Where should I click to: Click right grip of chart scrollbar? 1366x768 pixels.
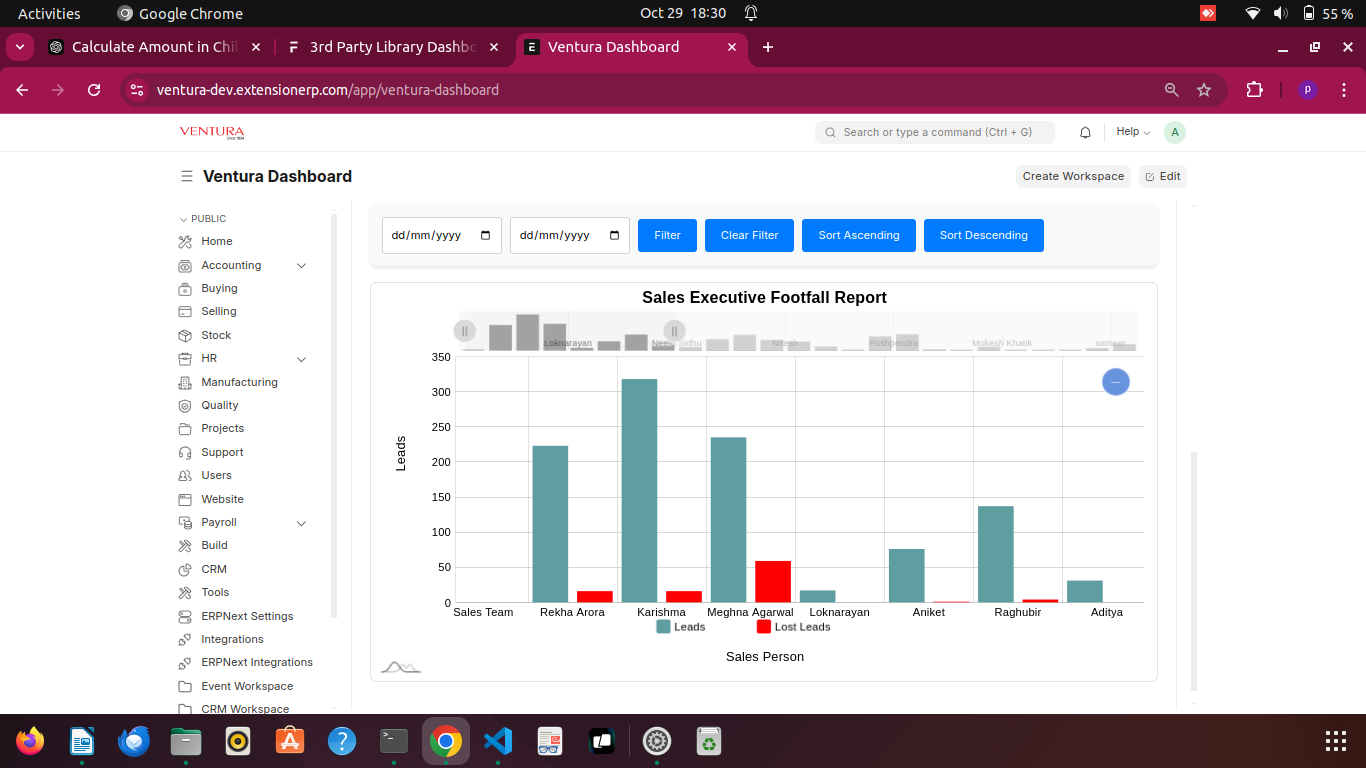tap(674, 331)
